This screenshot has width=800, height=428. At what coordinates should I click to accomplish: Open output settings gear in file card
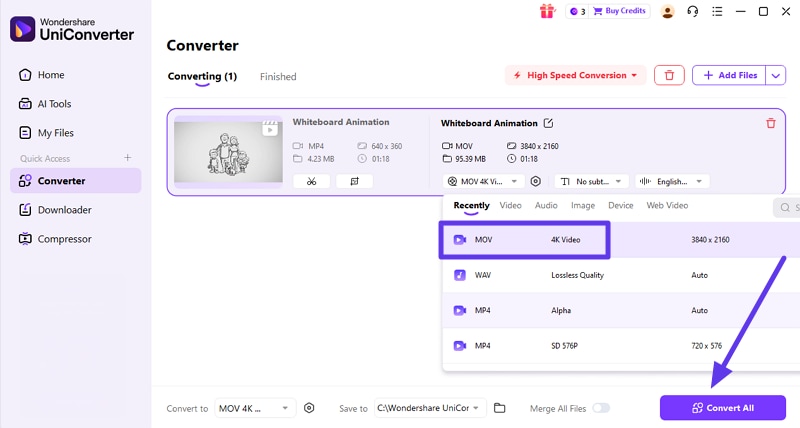point(536,182)
